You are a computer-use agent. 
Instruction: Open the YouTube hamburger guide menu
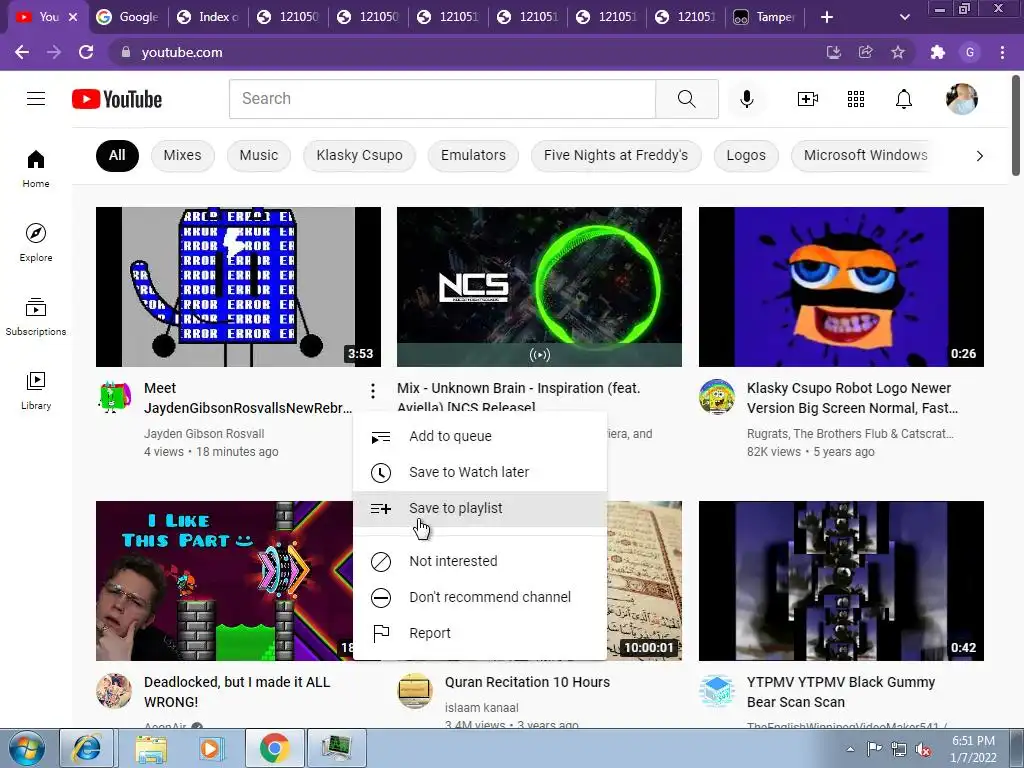click(x=36, y=99)
